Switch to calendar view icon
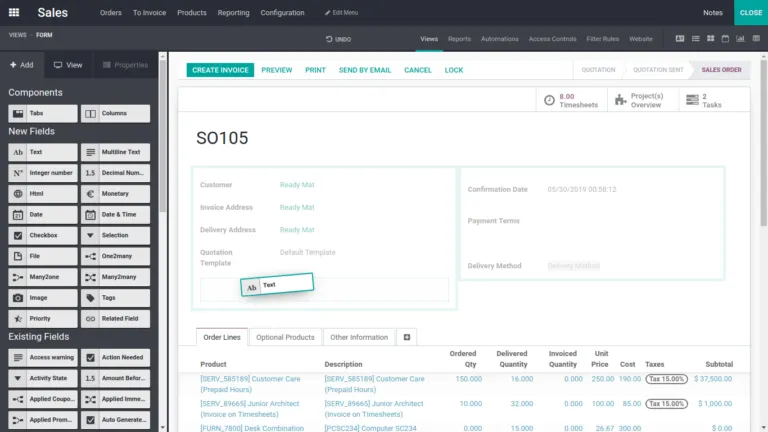The width and height of the screenshot is (768, 432). (724, 39)
